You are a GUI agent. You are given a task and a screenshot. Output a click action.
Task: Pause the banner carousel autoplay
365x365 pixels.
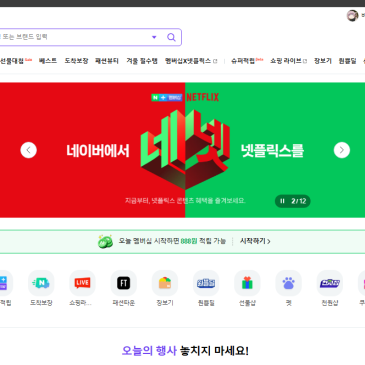282,201
